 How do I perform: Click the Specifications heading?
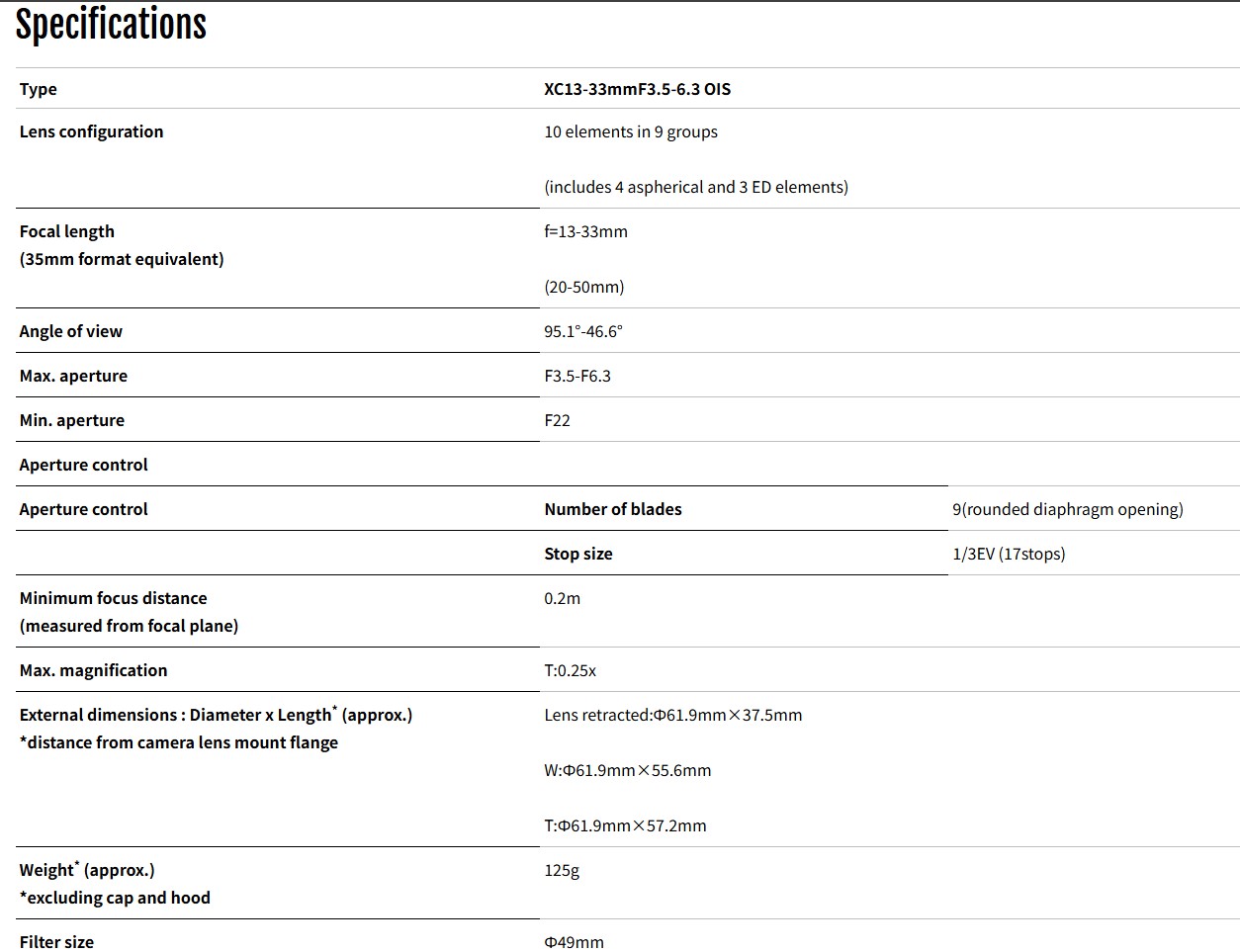point(111,25)
